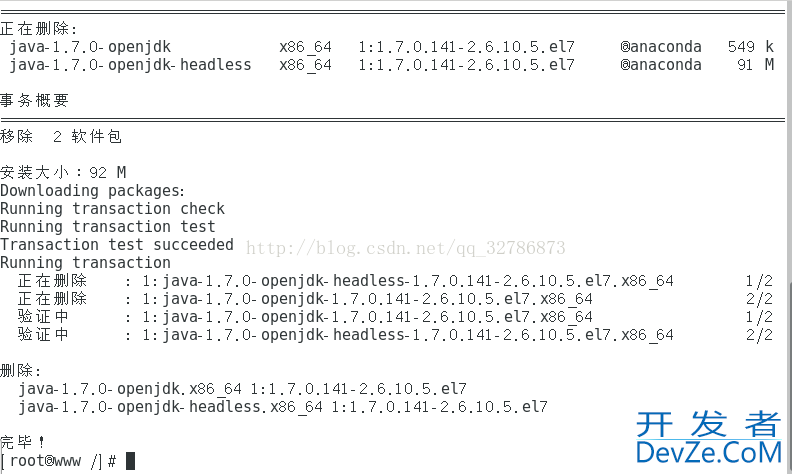792x474 pixels.
Task: Click the terminal cursor block after the prompt
Action: coord(130,461)
